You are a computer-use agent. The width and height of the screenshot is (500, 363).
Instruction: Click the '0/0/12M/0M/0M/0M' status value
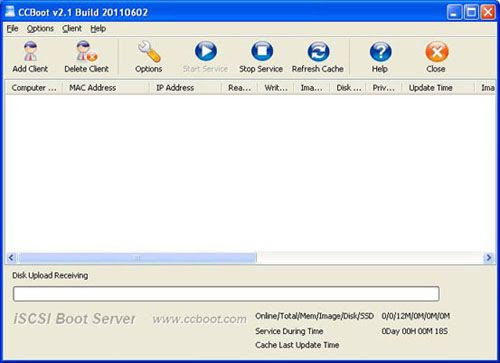click(x=416, y=316)
